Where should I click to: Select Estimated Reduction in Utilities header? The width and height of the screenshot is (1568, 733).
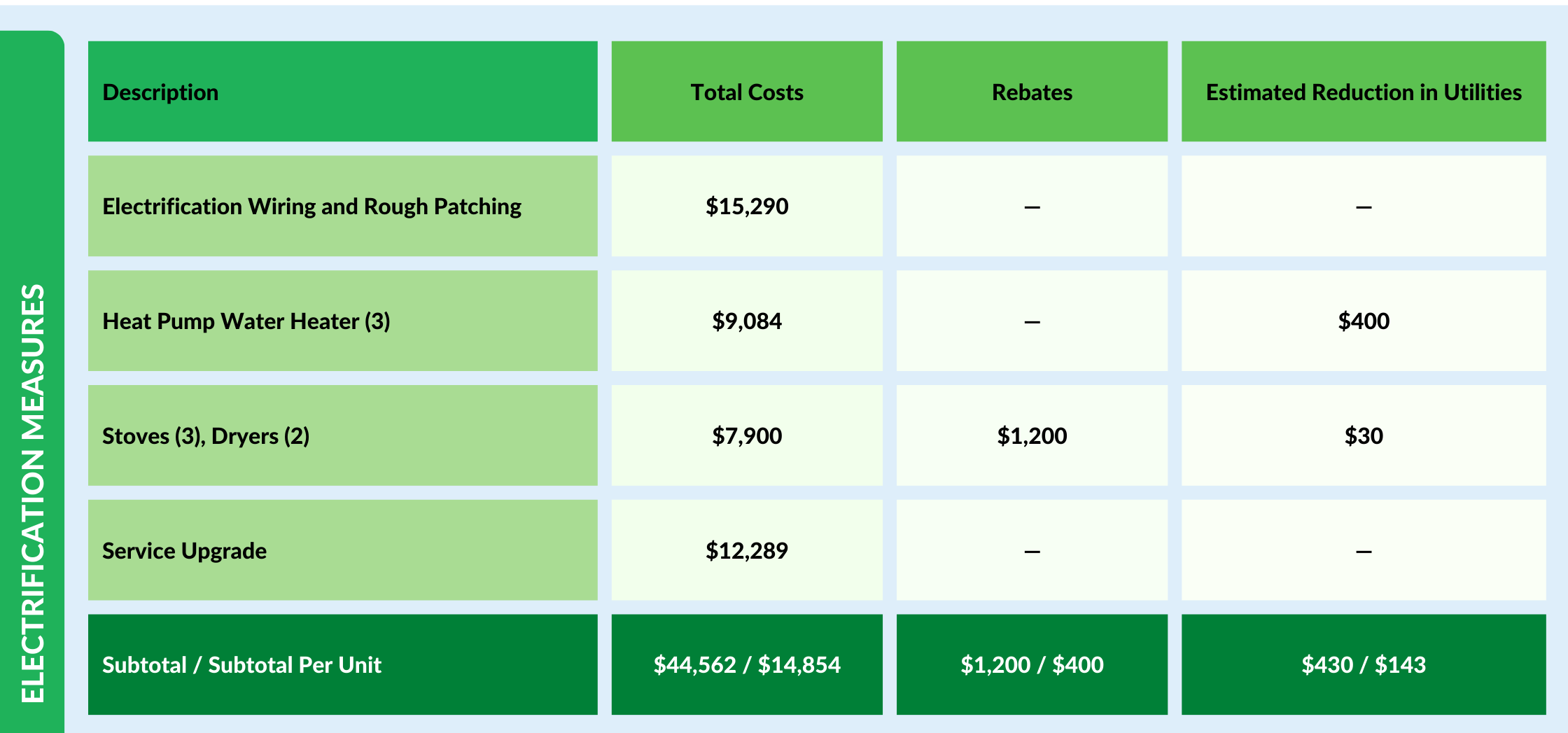pyautogui.click(x=1364, y=92)
